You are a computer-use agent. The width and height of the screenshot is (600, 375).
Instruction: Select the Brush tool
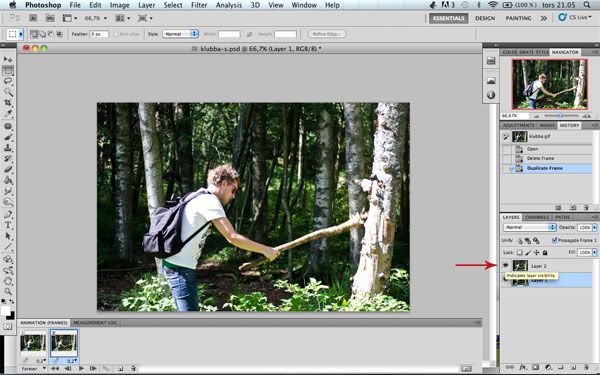pyautogui.click(x=8, y=137)
